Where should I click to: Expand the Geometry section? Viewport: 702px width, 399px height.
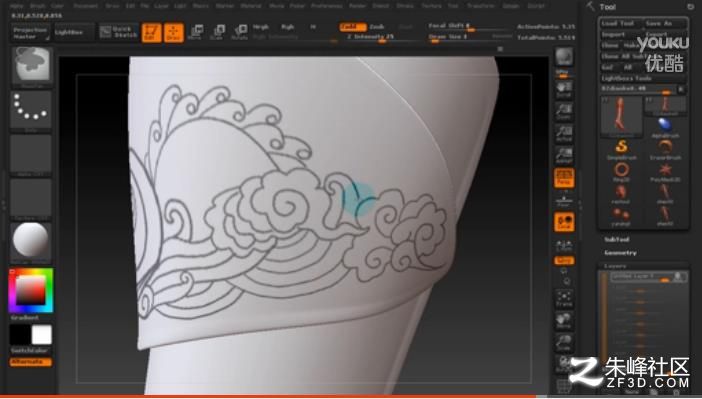620,253
